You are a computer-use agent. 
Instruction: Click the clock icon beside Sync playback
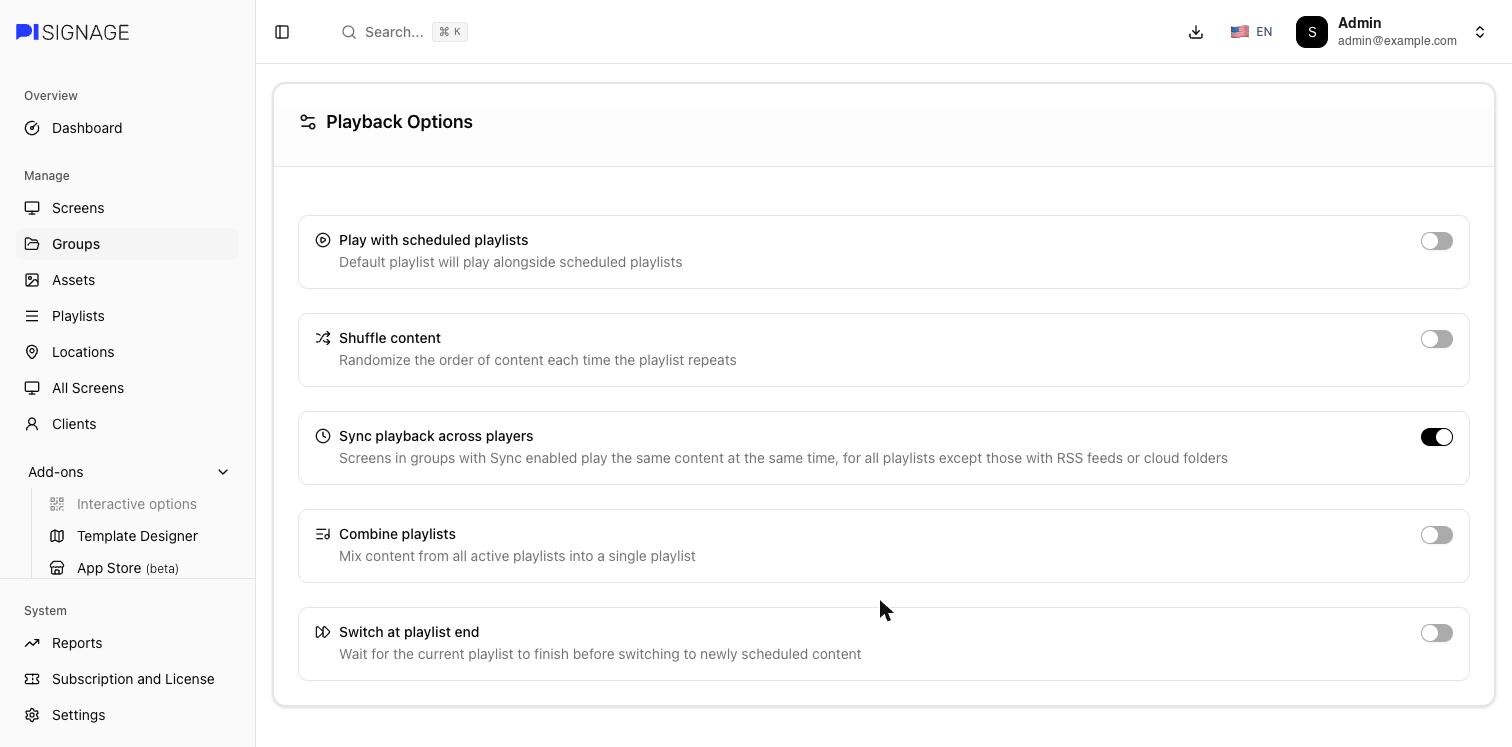[x=323, y=436]
